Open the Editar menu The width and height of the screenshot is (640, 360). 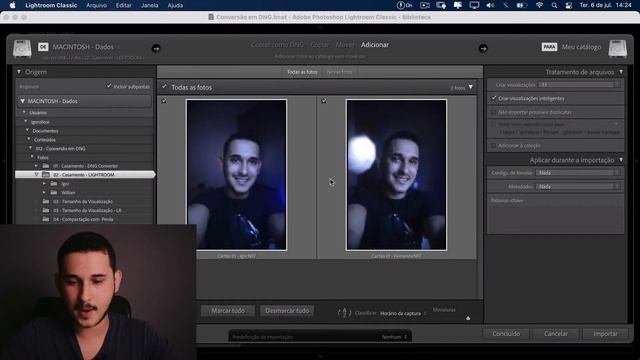click(x=123, y=5)
